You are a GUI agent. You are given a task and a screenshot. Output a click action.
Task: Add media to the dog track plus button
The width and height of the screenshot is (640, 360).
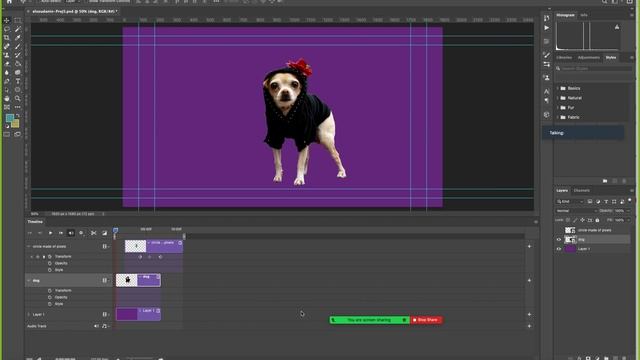[x=529, y=280]
